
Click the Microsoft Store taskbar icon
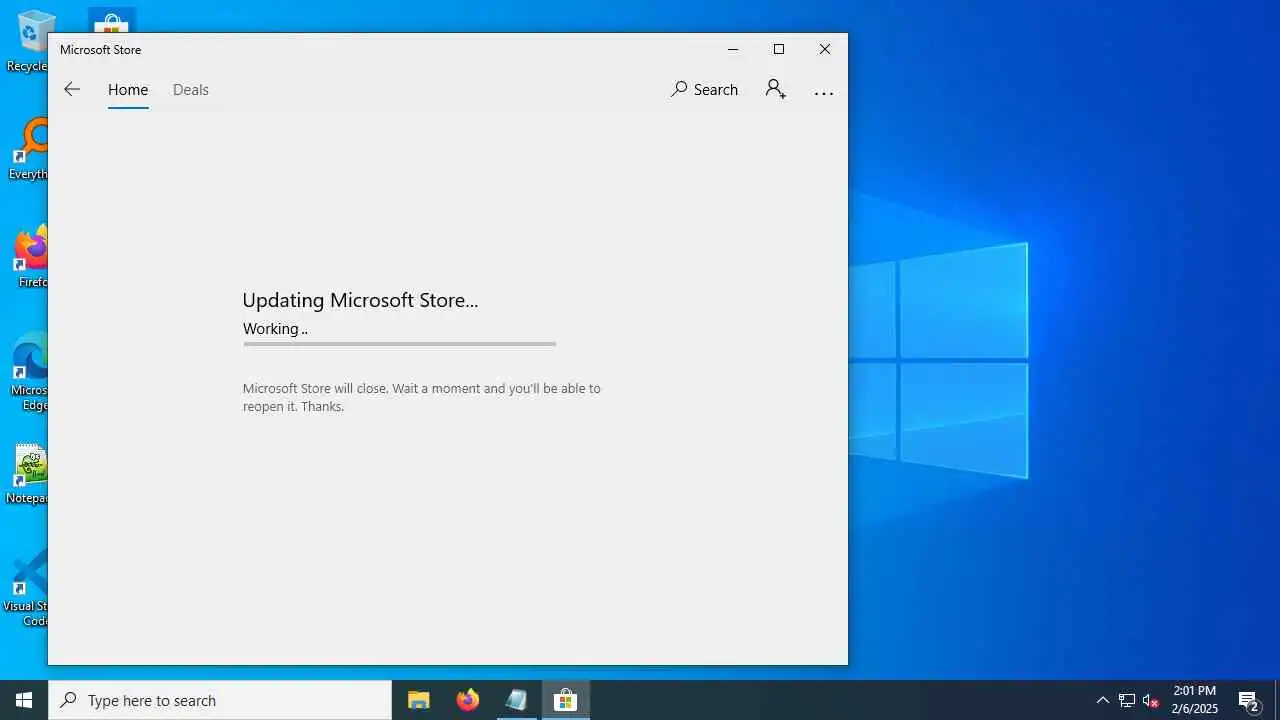point(566,700)
